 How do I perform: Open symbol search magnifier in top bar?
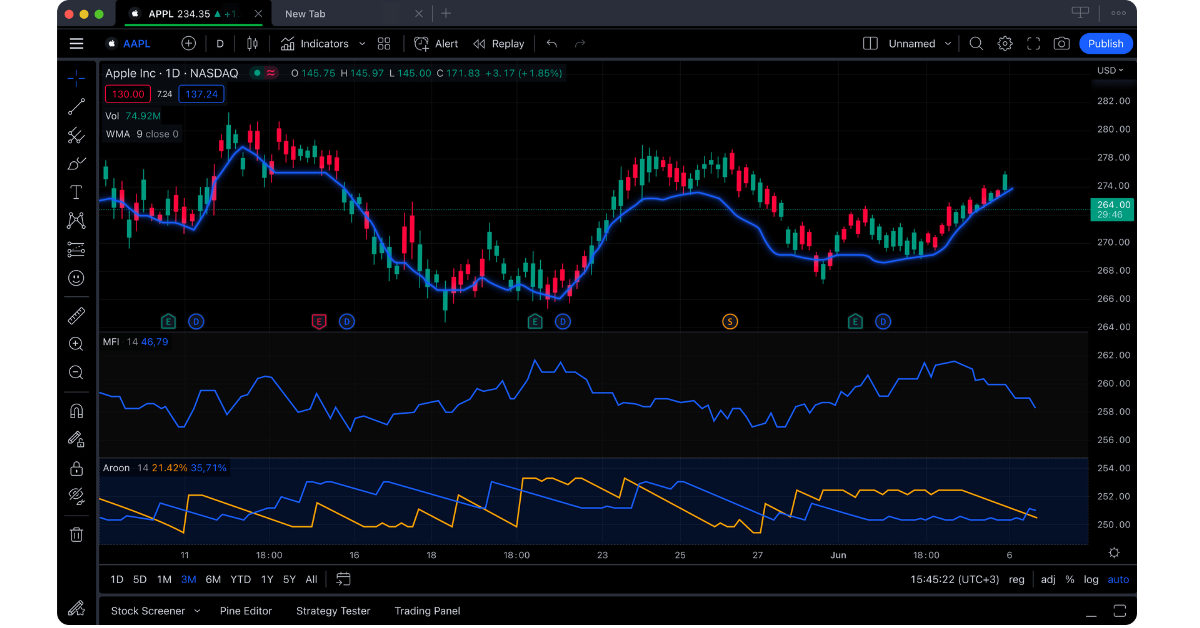[x=976, y=44]
